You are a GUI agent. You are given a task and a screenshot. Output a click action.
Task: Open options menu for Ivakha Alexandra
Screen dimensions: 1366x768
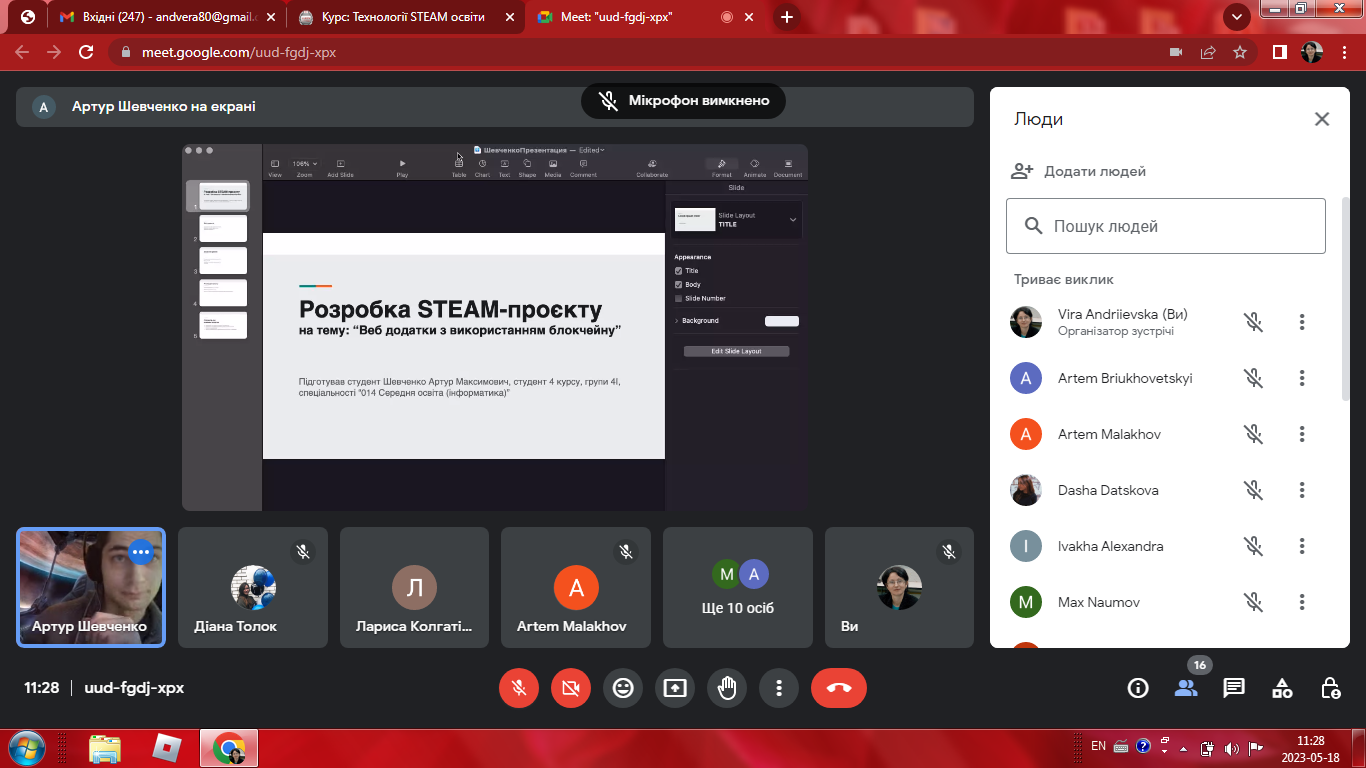[x=1302, y=546]
